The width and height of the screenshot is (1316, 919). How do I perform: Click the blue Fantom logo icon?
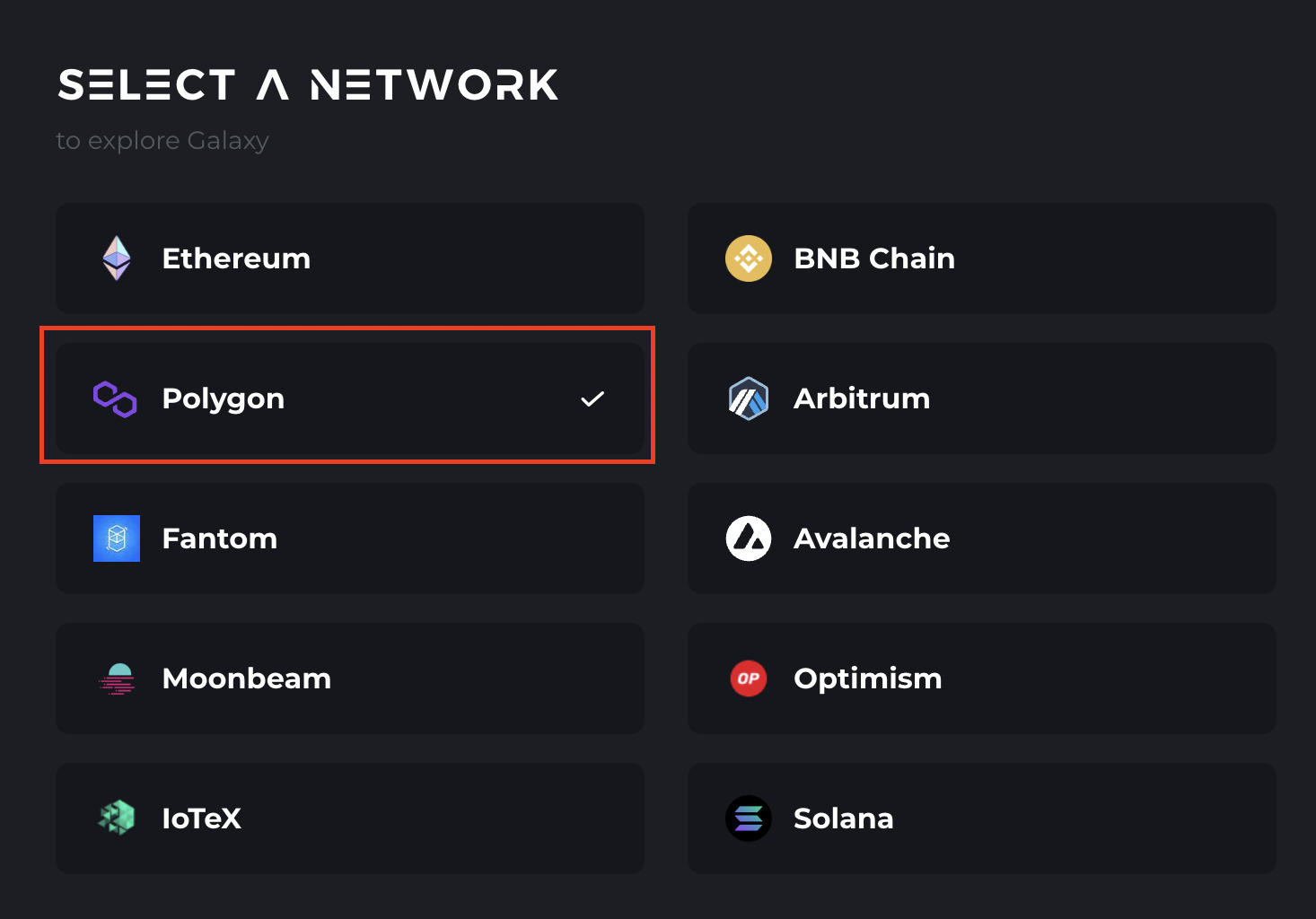[x=117, y=538]
